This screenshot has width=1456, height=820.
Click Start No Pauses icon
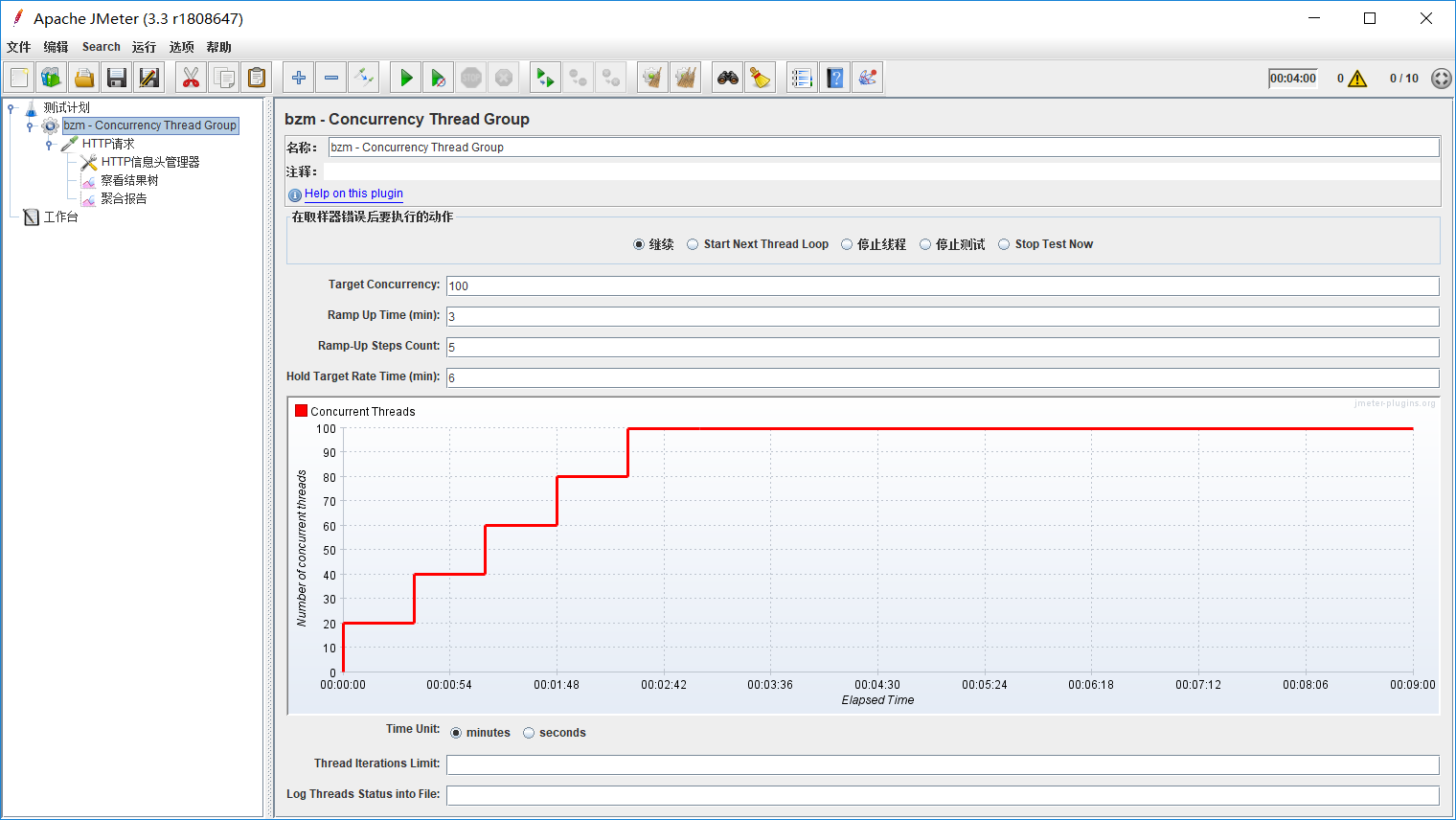[439, 78]
